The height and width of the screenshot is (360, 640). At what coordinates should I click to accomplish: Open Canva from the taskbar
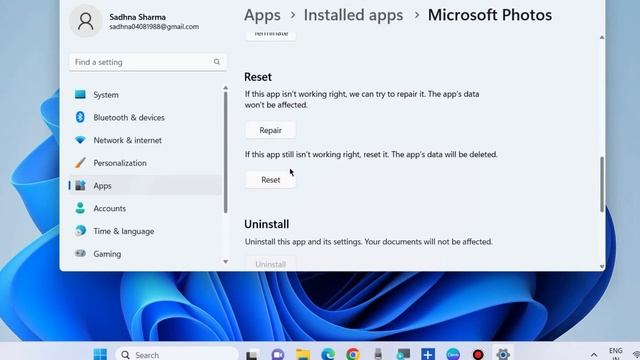pos(453,354)
